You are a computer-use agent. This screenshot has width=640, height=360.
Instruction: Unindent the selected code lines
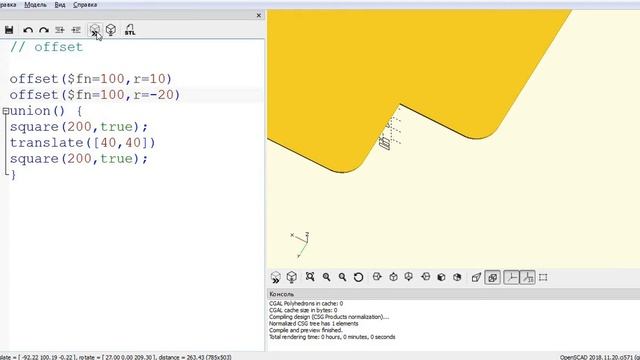(60, 30)
